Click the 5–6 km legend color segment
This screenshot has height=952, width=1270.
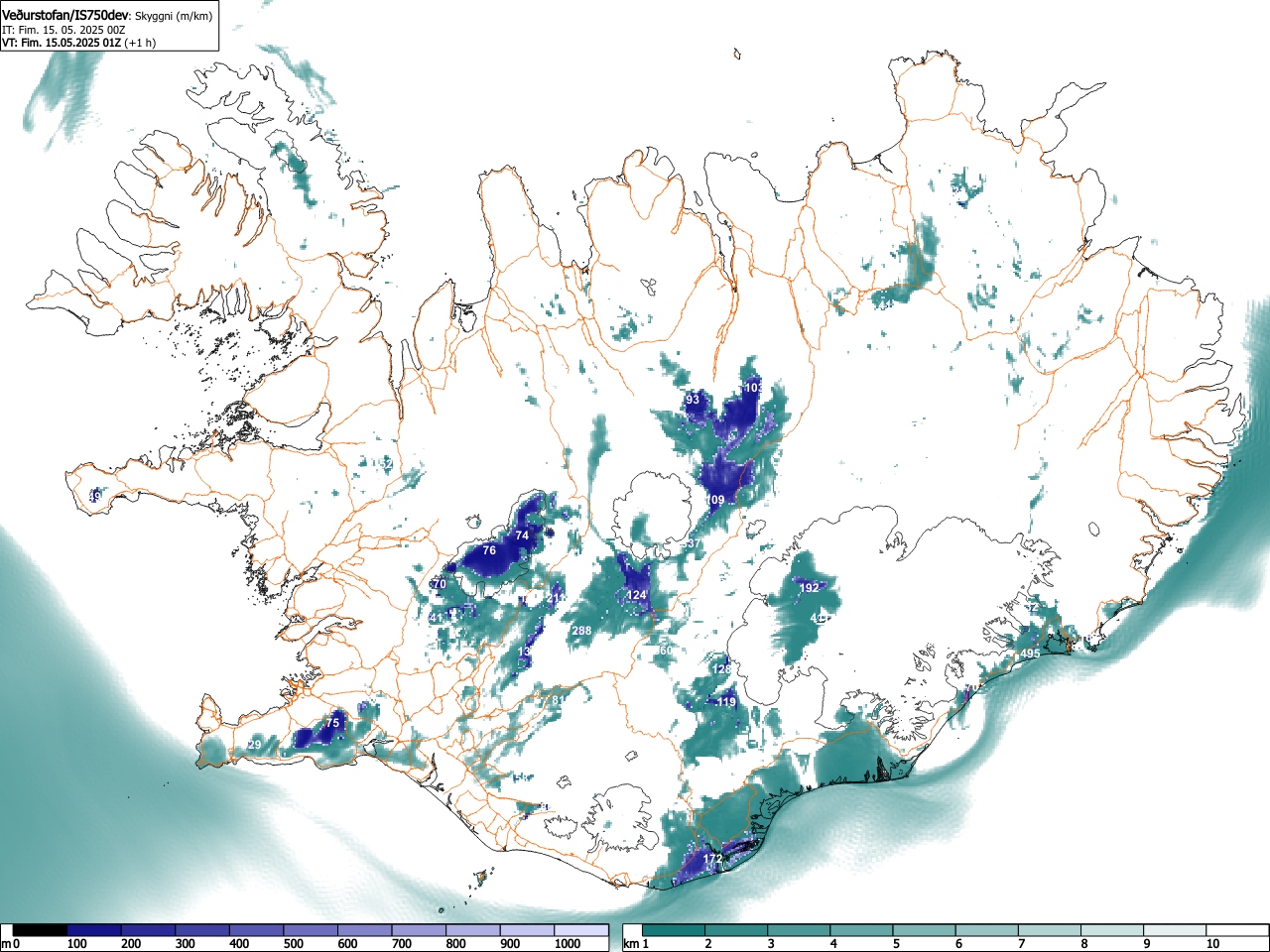coord(927,930)
